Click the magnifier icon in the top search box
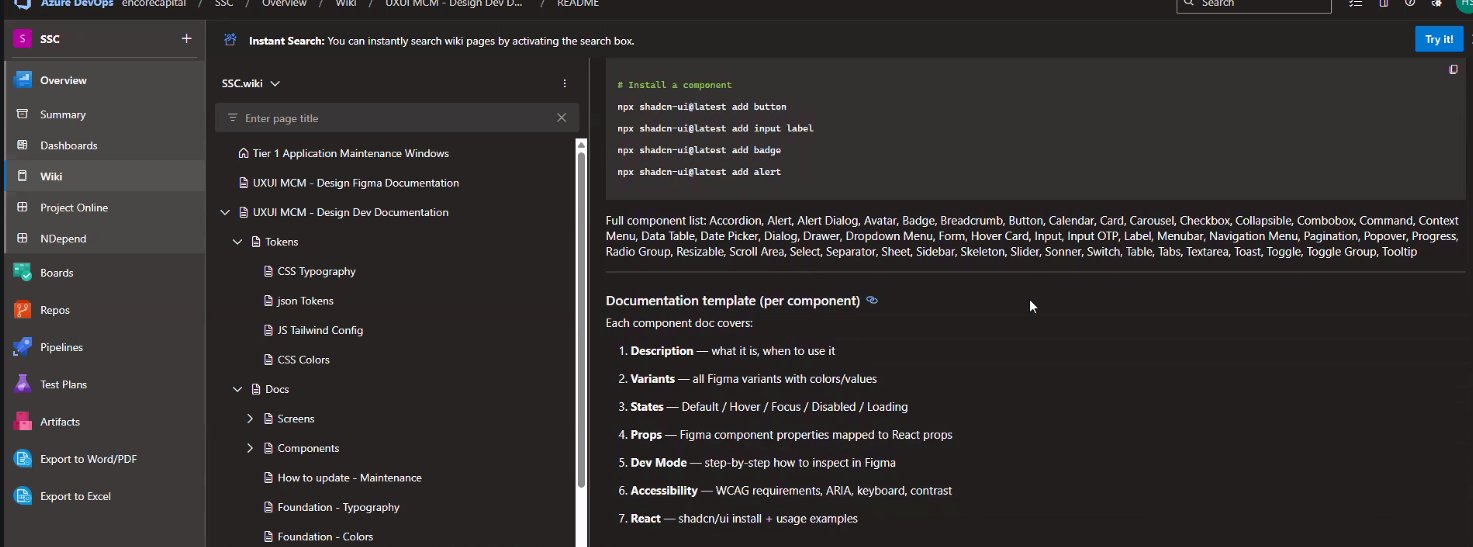1473x547 pixels. (x=1189, y=4)
